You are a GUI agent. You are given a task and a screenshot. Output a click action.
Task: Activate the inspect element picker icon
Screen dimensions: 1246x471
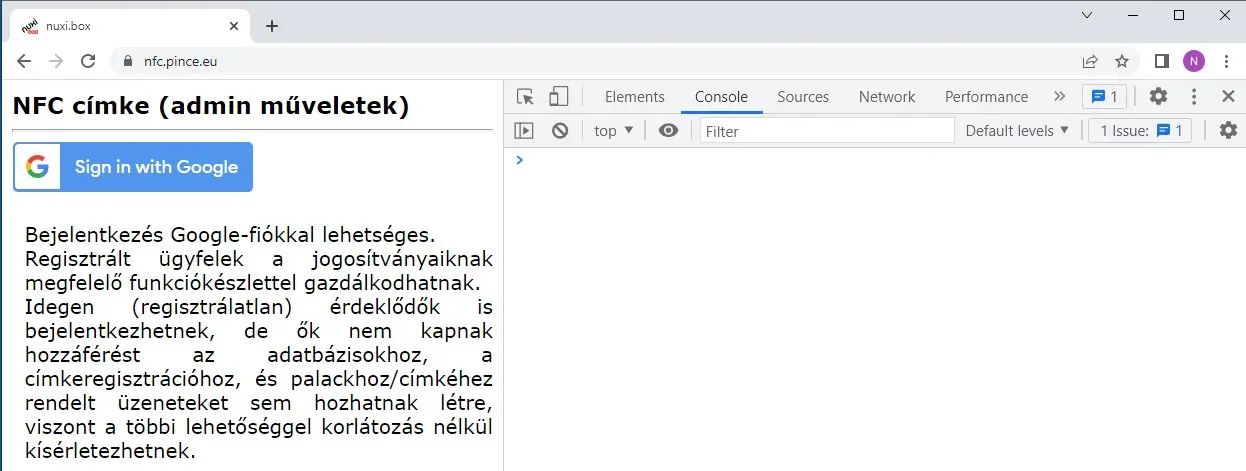tap(525, 97)
